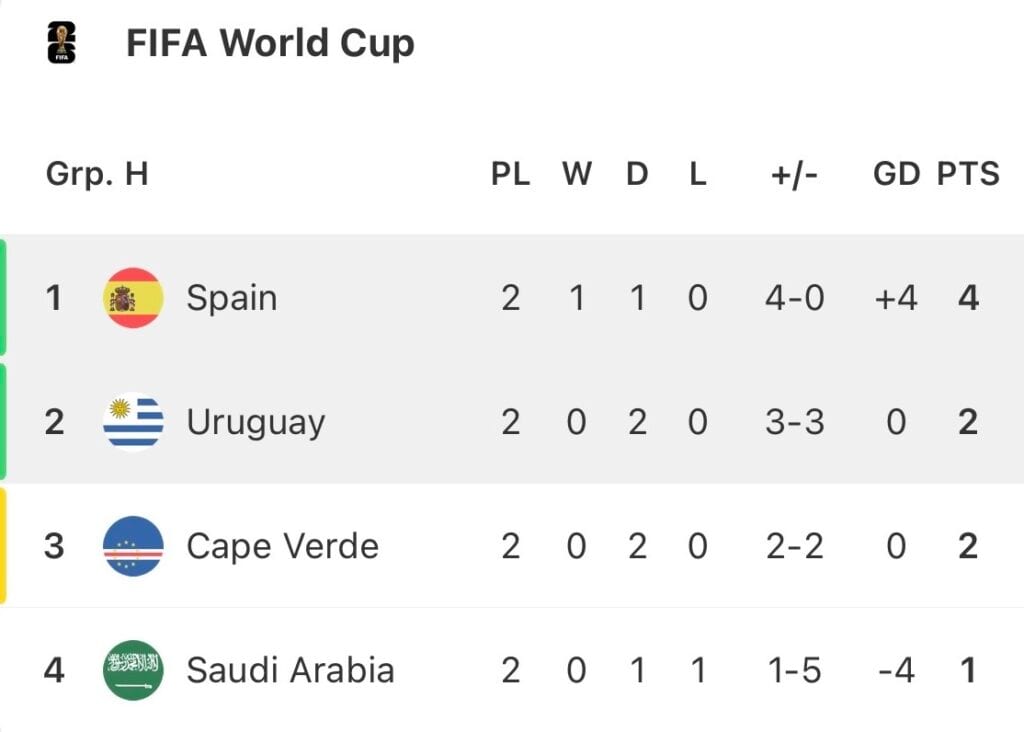This screenshot has height=732, width=1024.
Task: Click the green first-place position indicator bar
Action: (x=3, y=298)
